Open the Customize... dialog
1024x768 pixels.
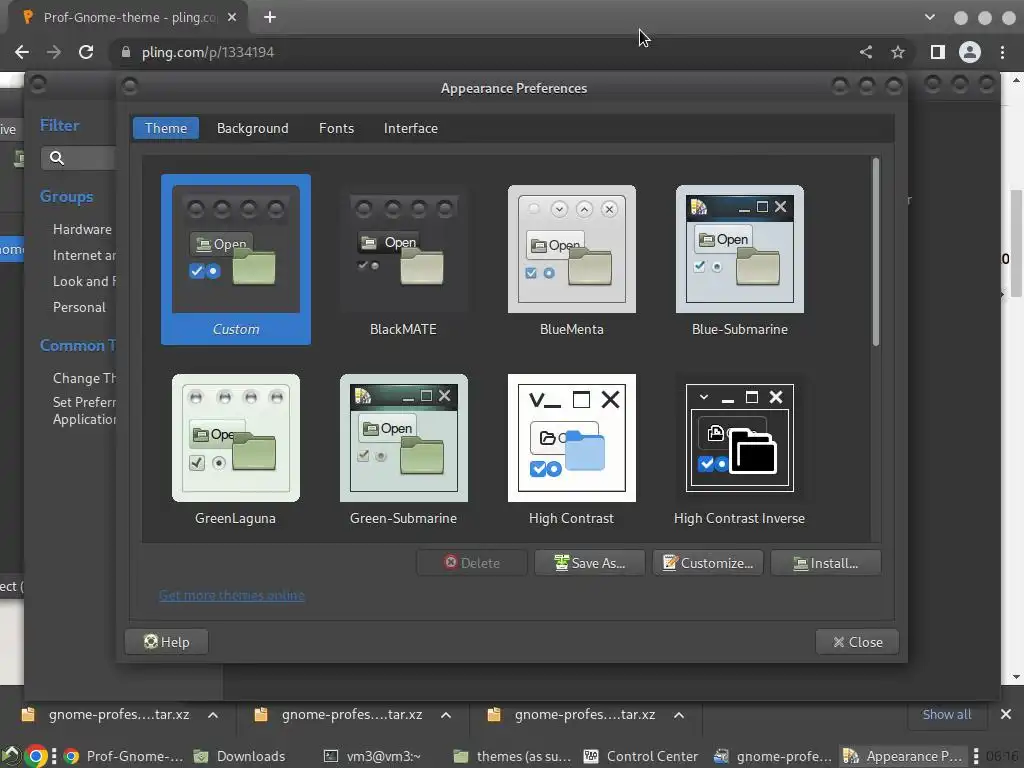click(x=708, y=563)
